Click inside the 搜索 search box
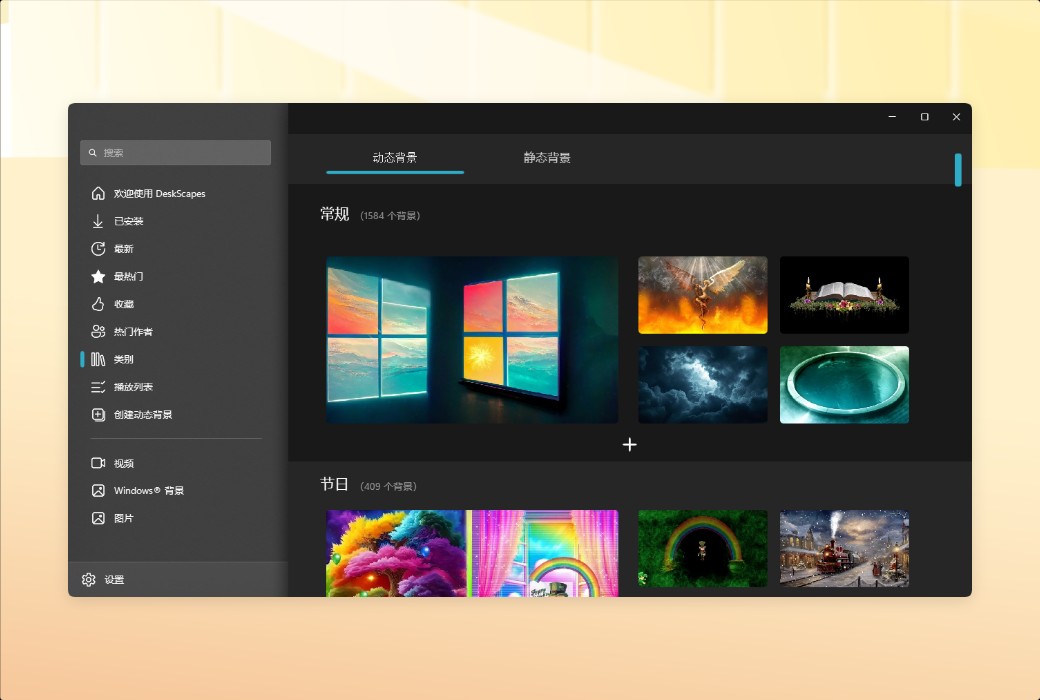This screenshot has height=700, width=1040. coord(175,152)
